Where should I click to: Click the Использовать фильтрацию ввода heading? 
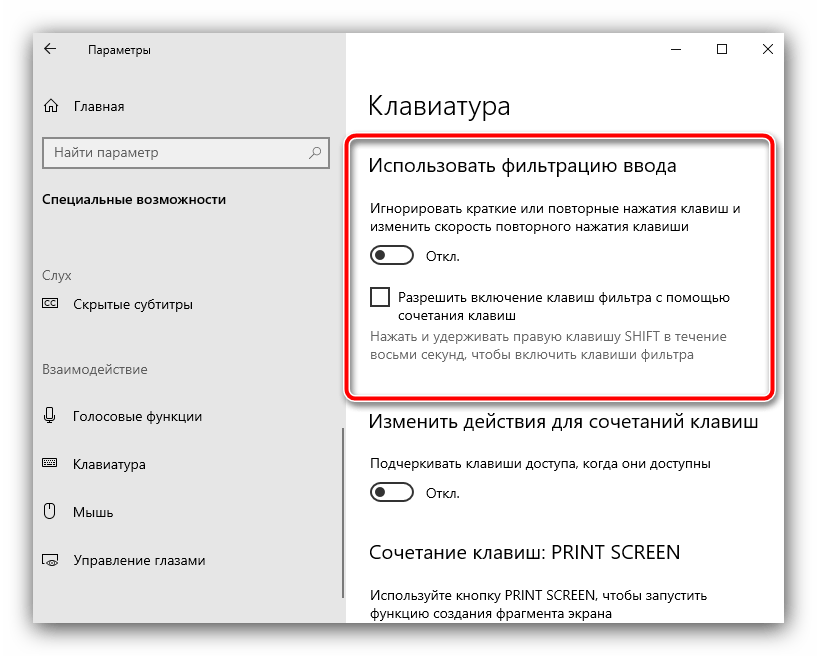(x=523, y=166)
